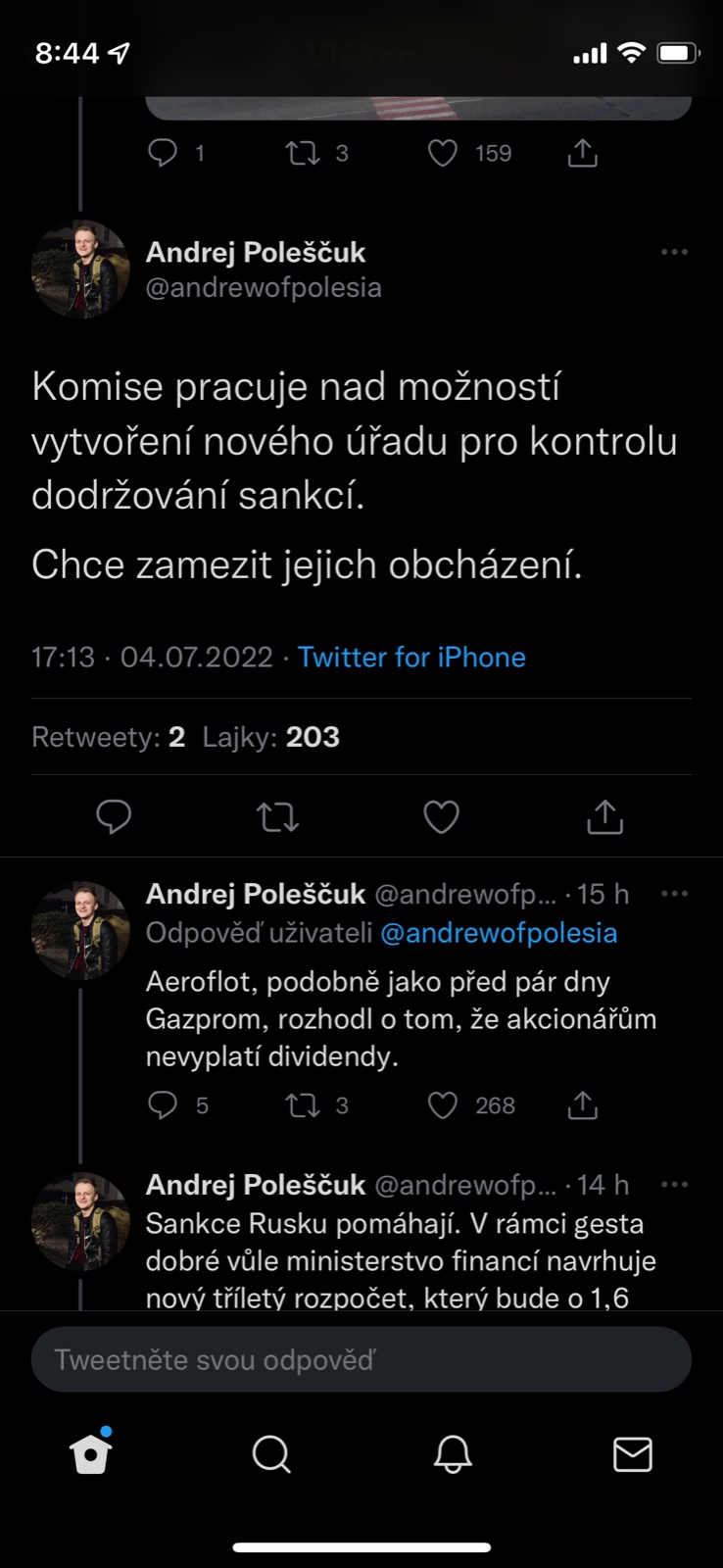
Task: Open the Messages envelope tab
Action: point(632,1454)
